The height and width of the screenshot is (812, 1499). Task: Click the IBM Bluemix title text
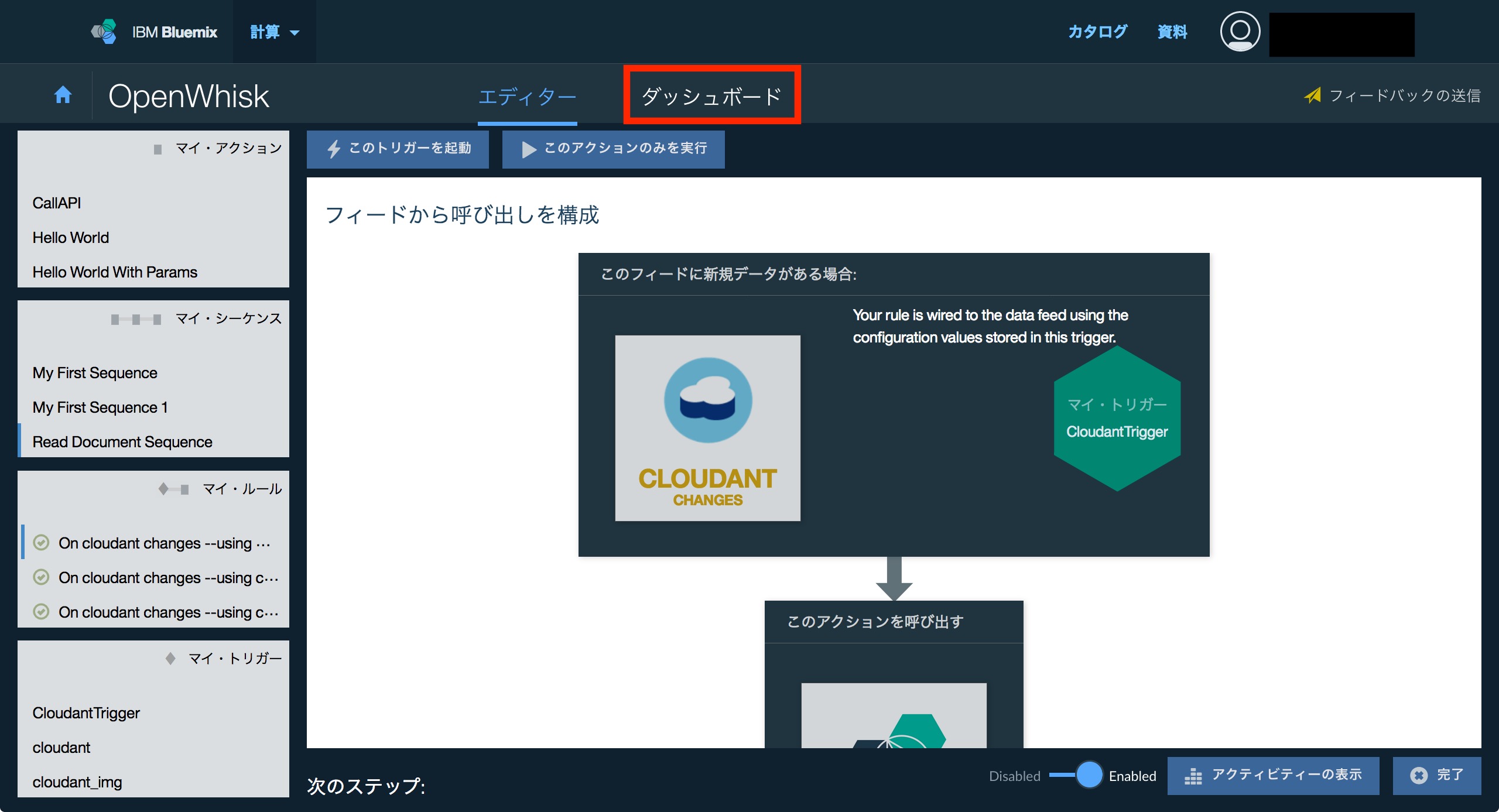(x=174, y=32)
